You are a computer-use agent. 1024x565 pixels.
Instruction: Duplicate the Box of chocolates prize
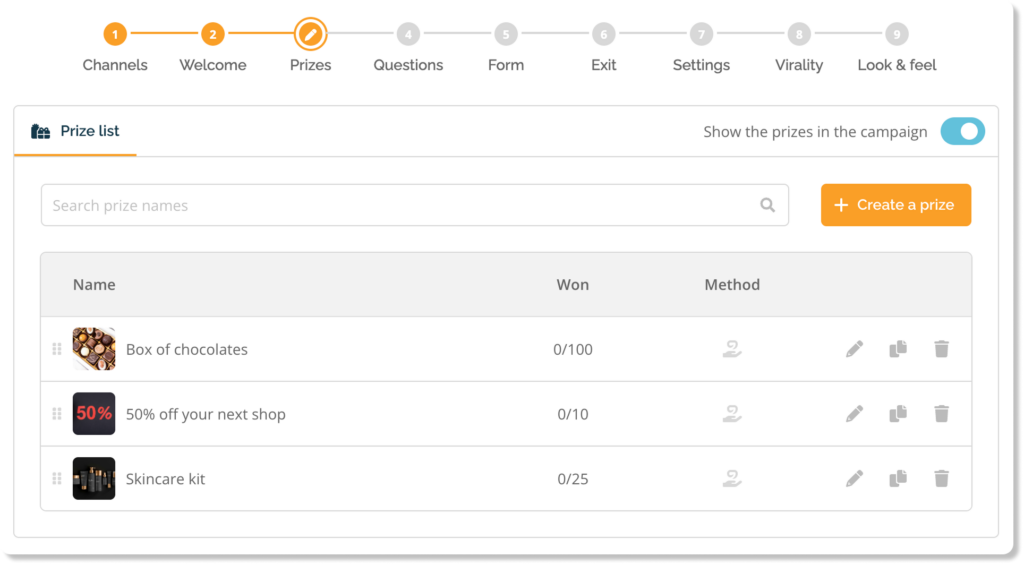click(x=898, y=349)
